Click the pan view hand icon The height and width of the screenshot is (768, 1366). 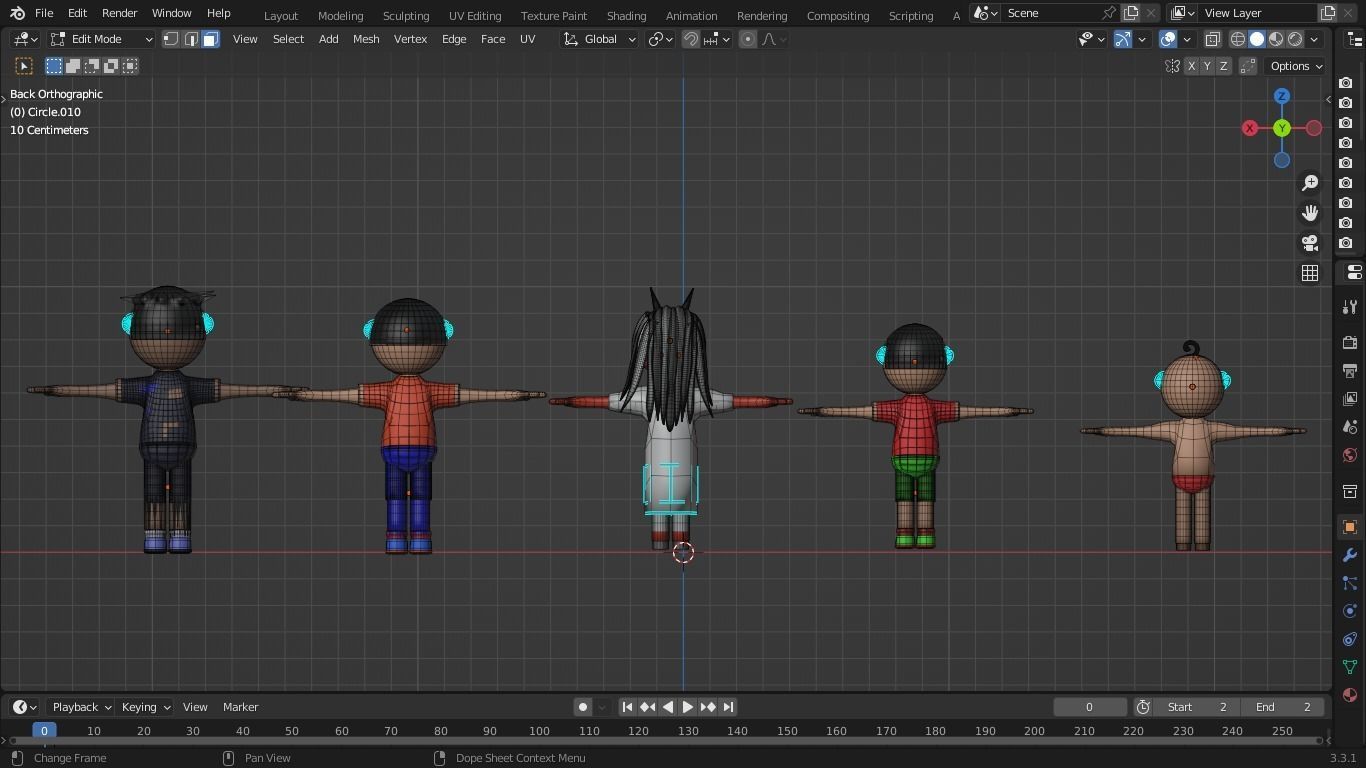(x=1310, y=213)
